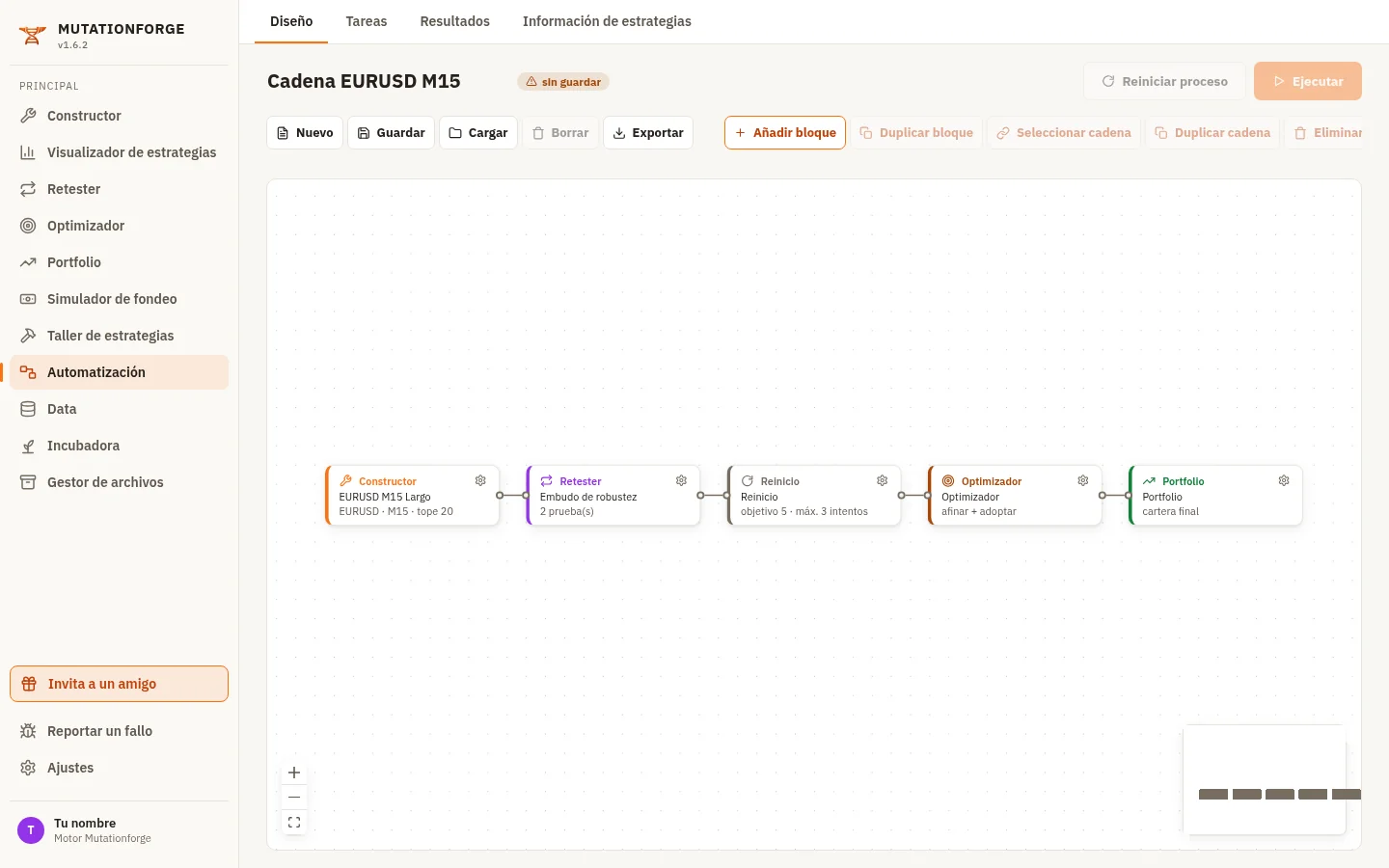Click the MutationForge logo icon
The width and height of the screenshot is (1389, 868).
coord(33,36)
